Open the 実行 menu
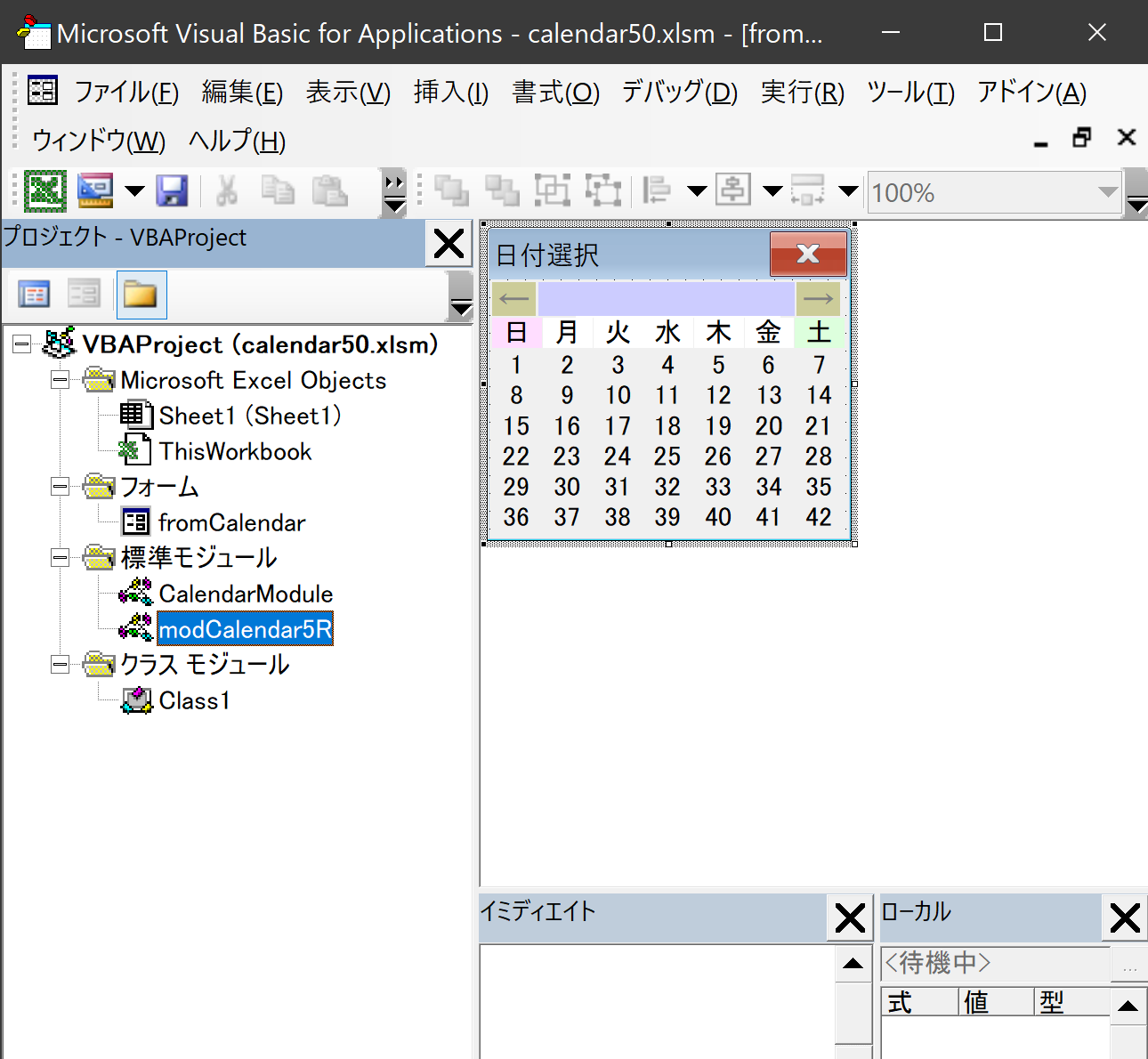Screen dimensions: 1148x1059 tap(800, 92)
